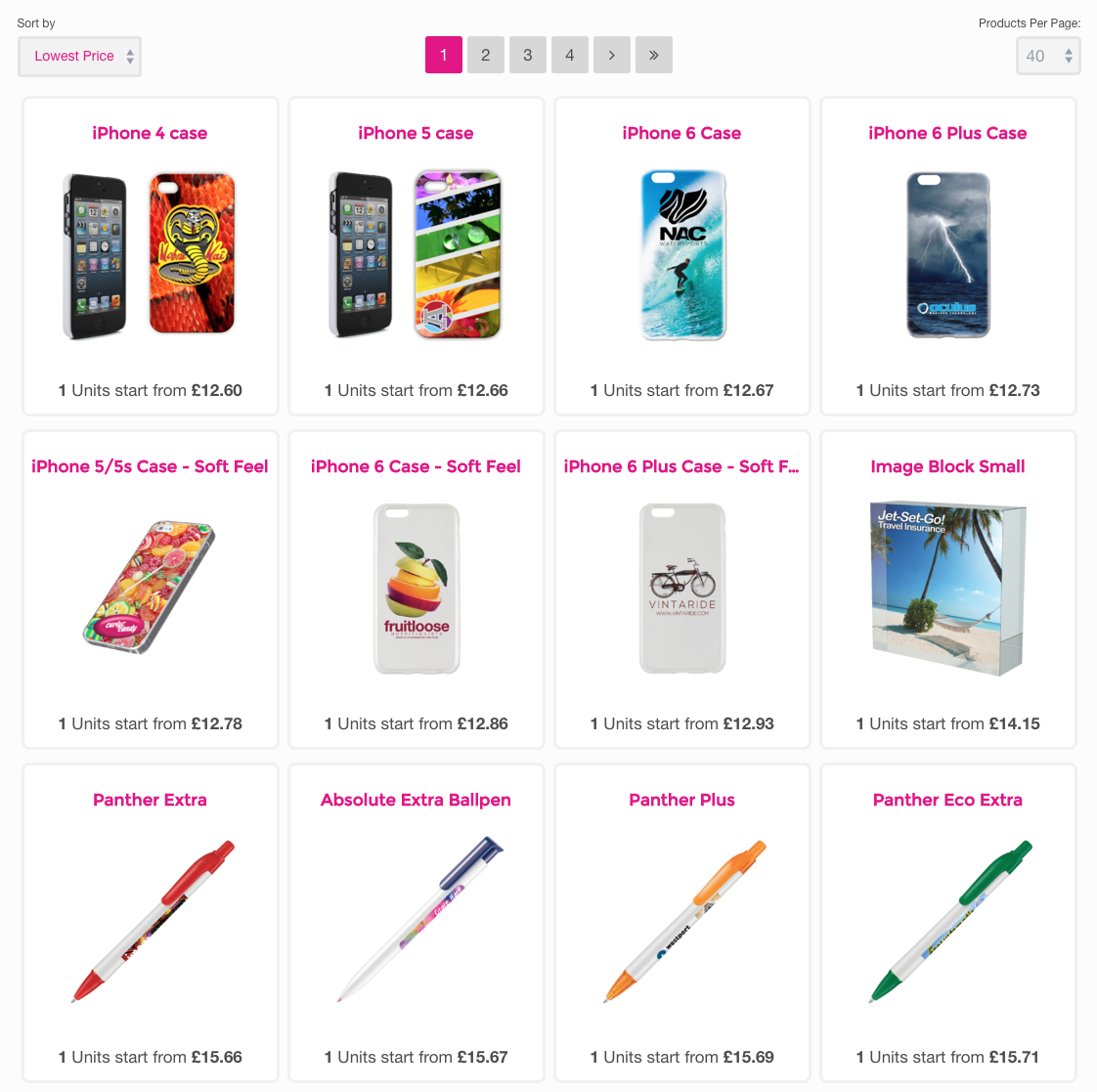Open the iPhone 5 case title link

click(x=416, y=133)
